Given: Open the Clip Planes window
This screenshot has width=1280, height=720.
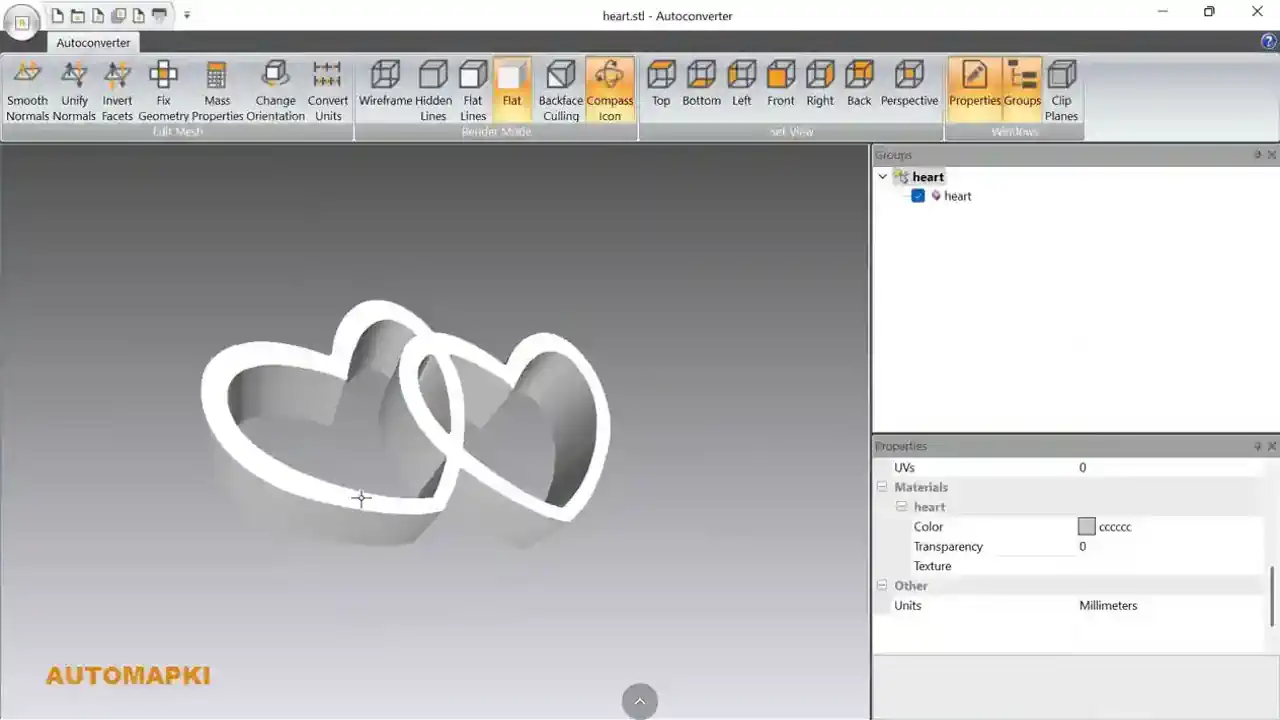Looking at the screenshot, I should click(x=1061, y=88).
